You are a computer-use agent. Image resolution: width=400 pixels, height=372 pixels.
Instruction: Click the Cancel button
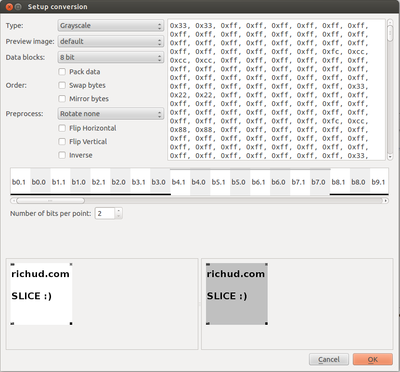[329, 359]
